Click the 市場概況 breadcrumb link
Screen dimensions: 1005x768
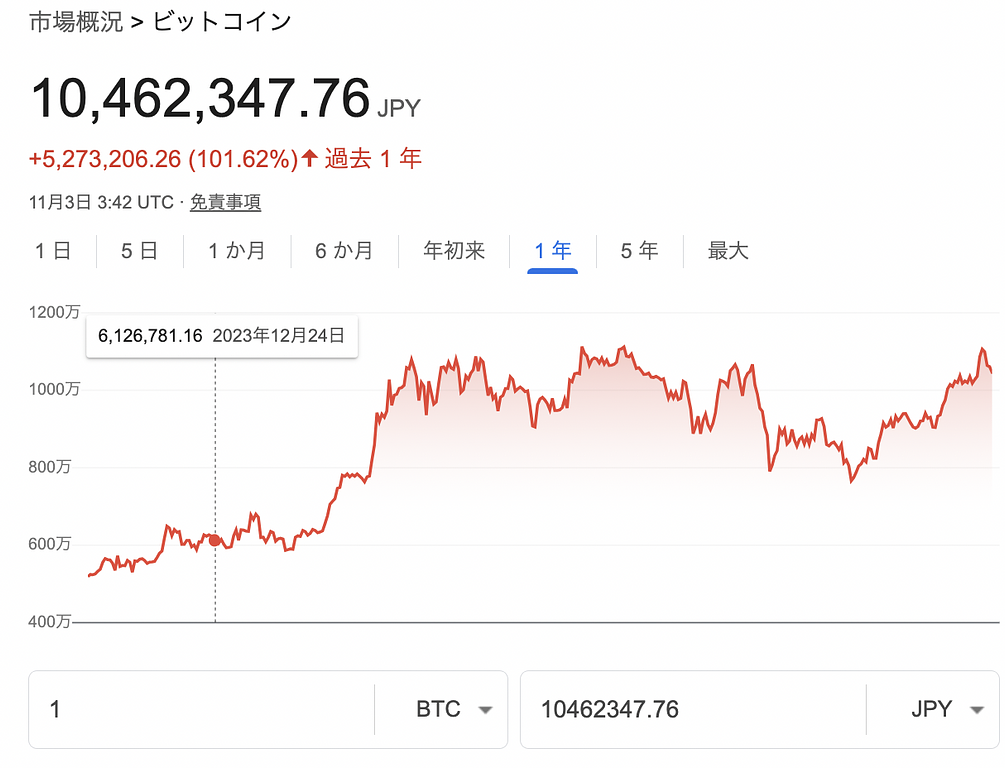click(76, 21)
